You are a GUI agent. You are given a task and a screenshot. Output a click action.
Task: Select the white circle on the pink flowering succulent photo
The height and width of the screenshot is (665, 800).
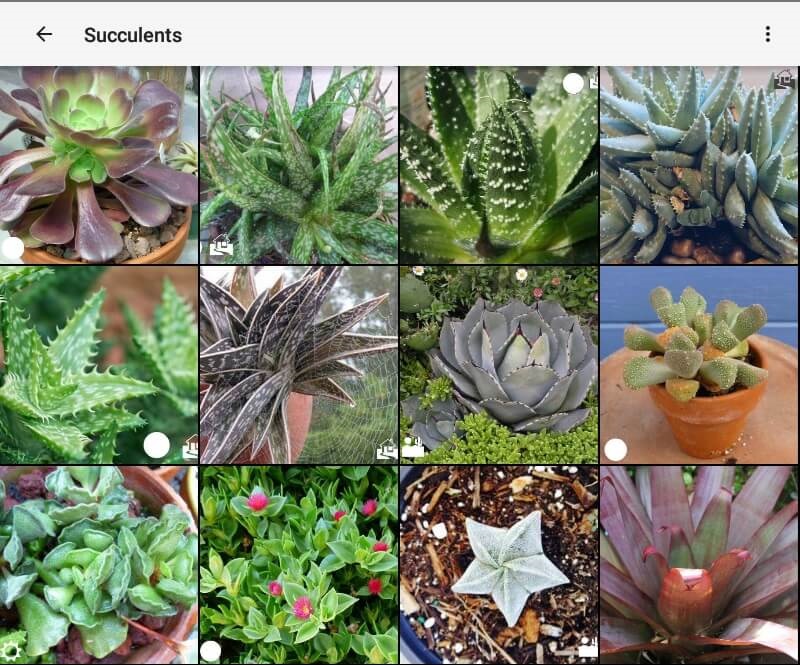tap(210, 651)
